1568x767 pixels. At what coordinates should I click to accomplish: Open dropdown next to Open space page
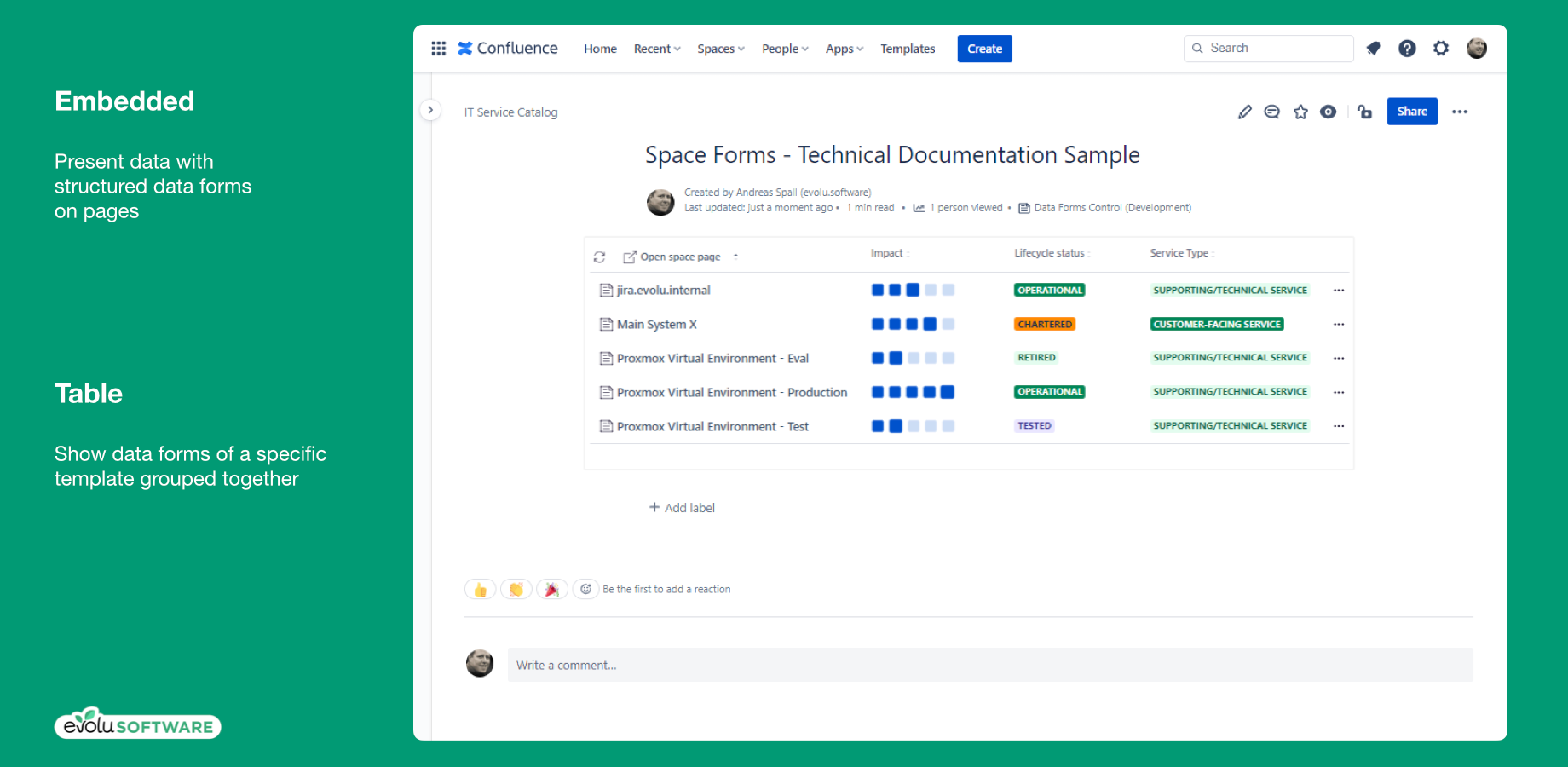coord(735,256)
